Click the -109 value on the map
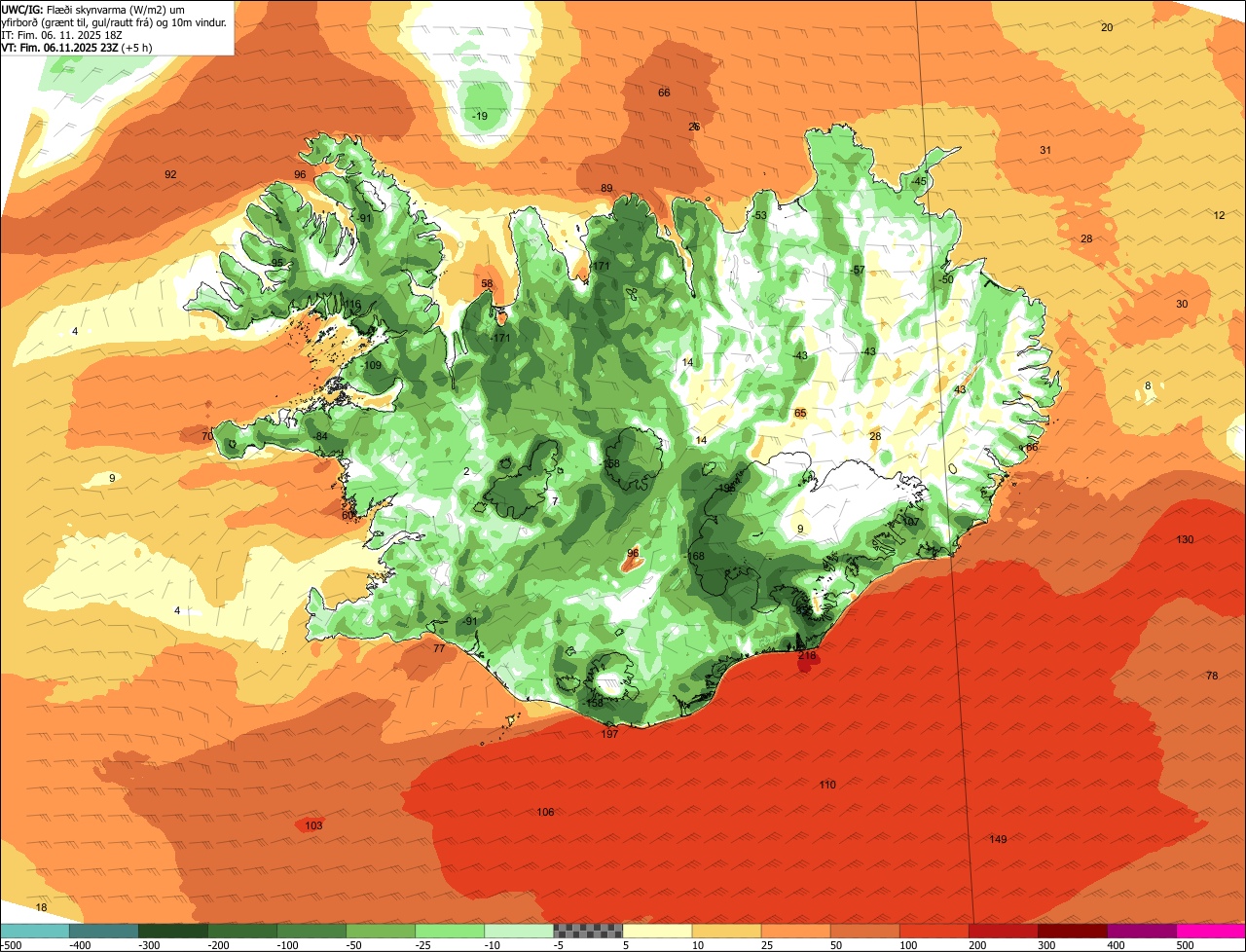Screen dimensions: 1246x952 371,365
